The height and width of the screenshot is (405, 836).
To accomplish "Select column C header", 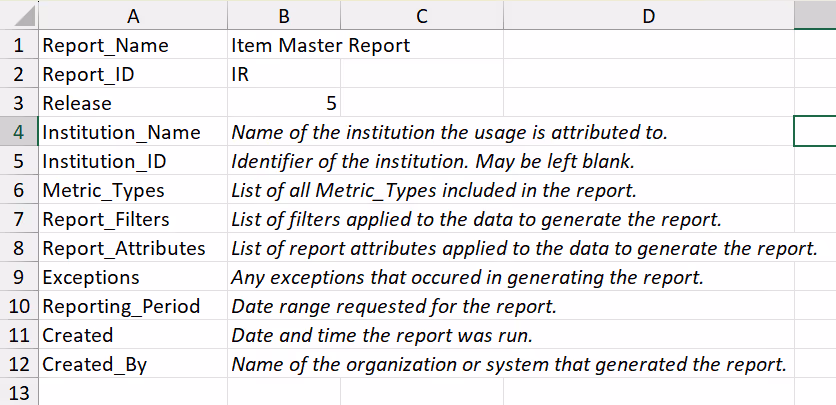I will tap(422, 16).
